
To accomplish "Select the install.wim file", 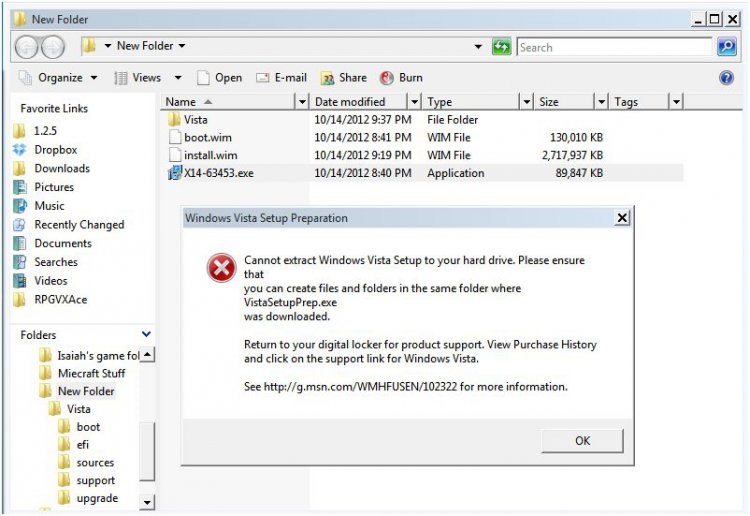I will tap(210, 155).
